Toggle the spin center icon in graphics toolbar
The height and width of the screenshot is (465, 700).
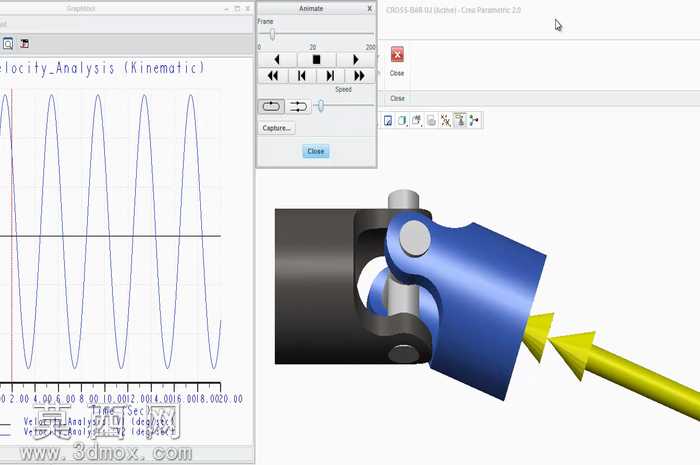pos(474,120)
